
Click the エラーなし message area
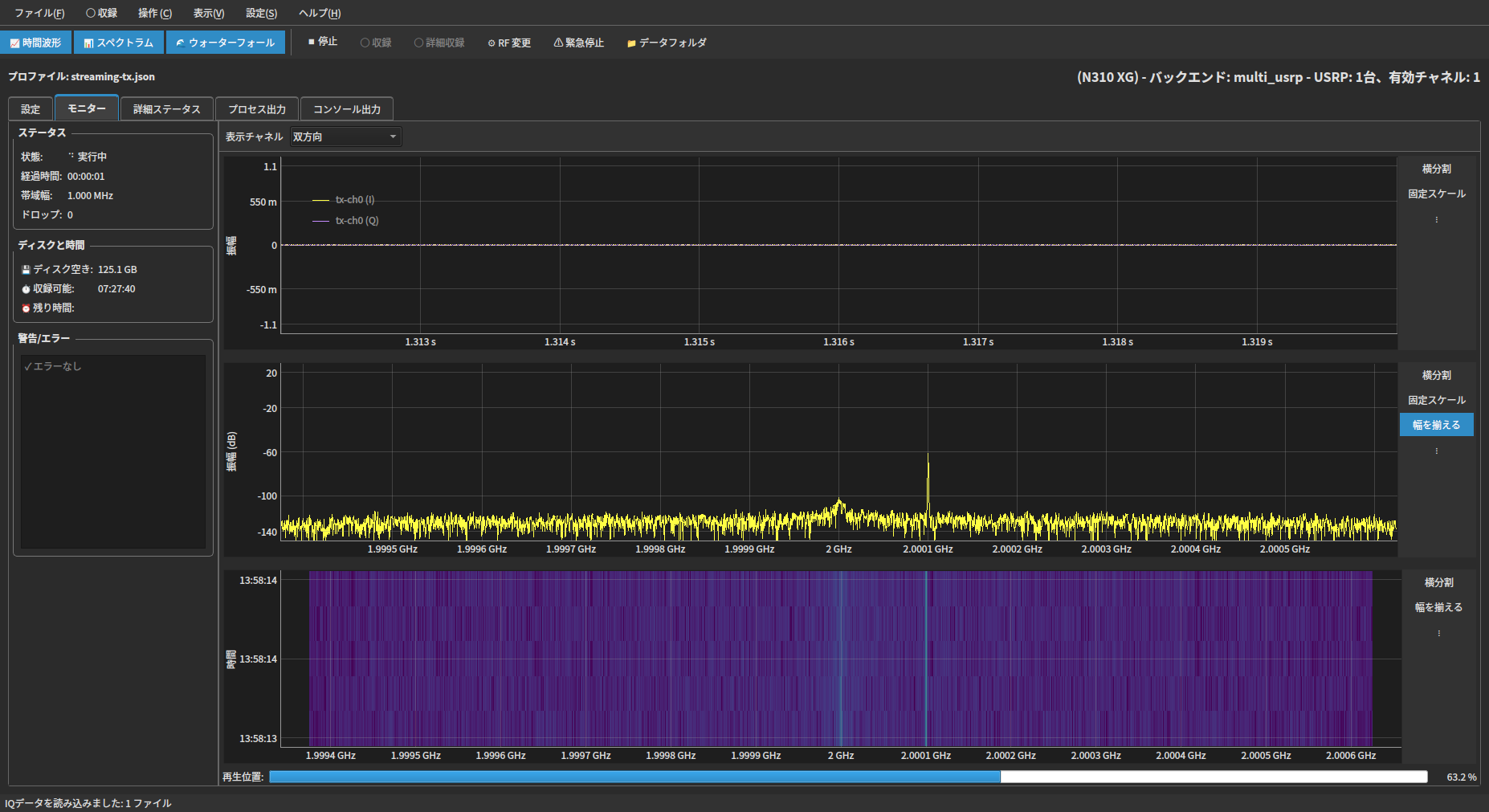[113, 452]
